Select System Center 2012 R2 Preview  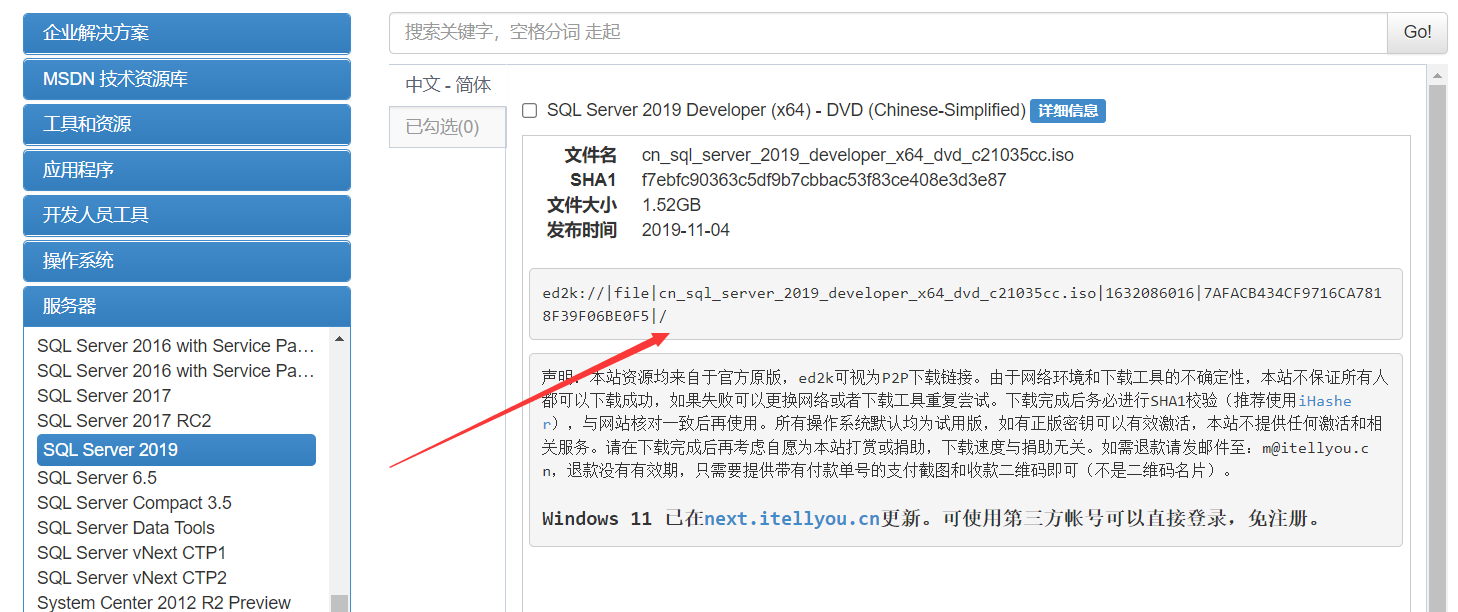[164, 603]
